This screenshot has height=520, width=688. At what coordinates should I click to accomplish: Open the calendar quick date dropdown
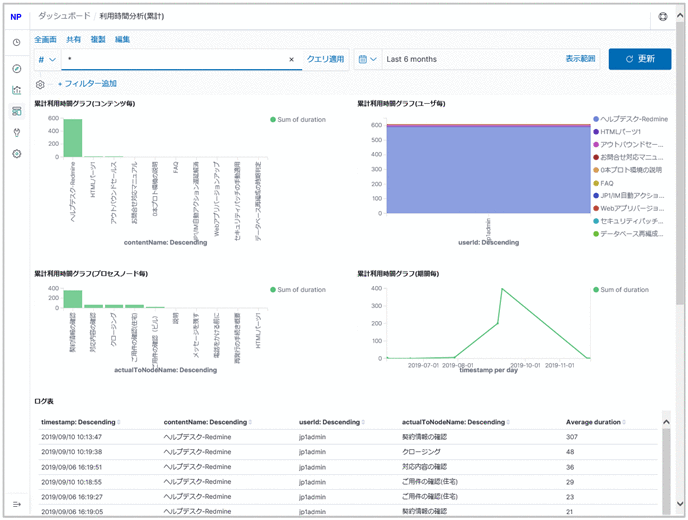pos(367,60)
